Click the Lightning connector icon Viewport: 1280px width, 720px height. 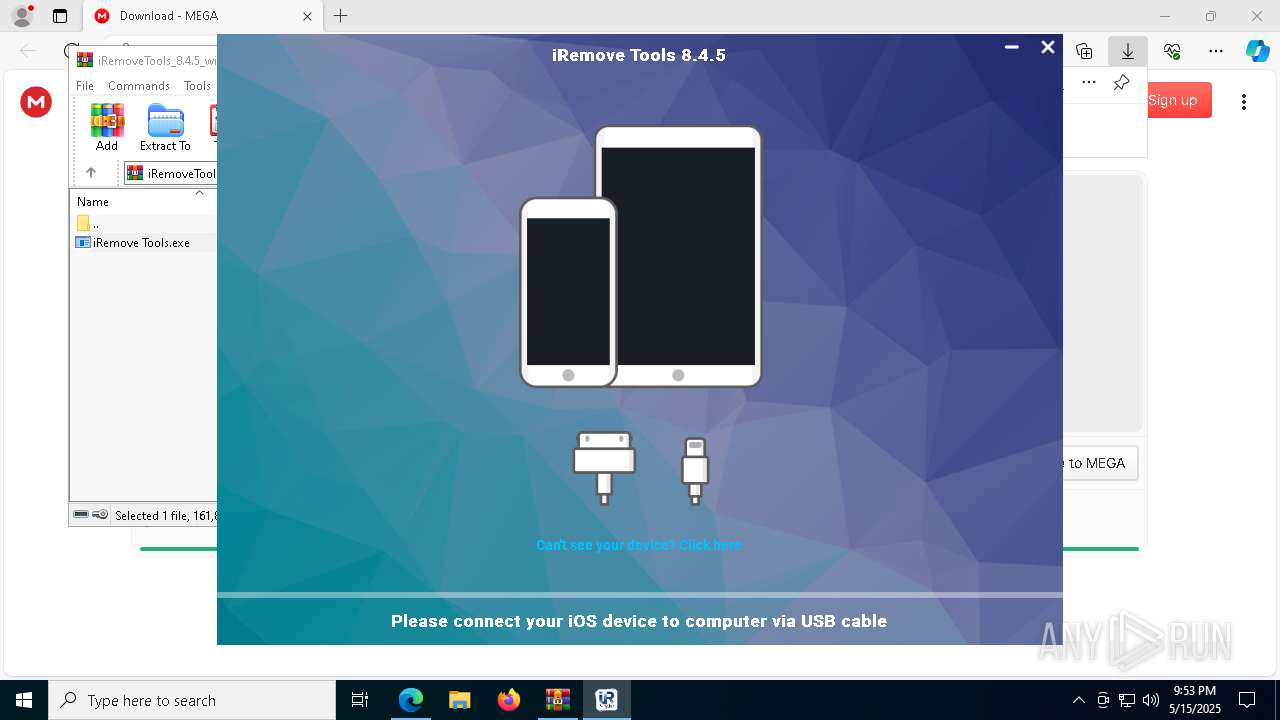click(695, 470)
